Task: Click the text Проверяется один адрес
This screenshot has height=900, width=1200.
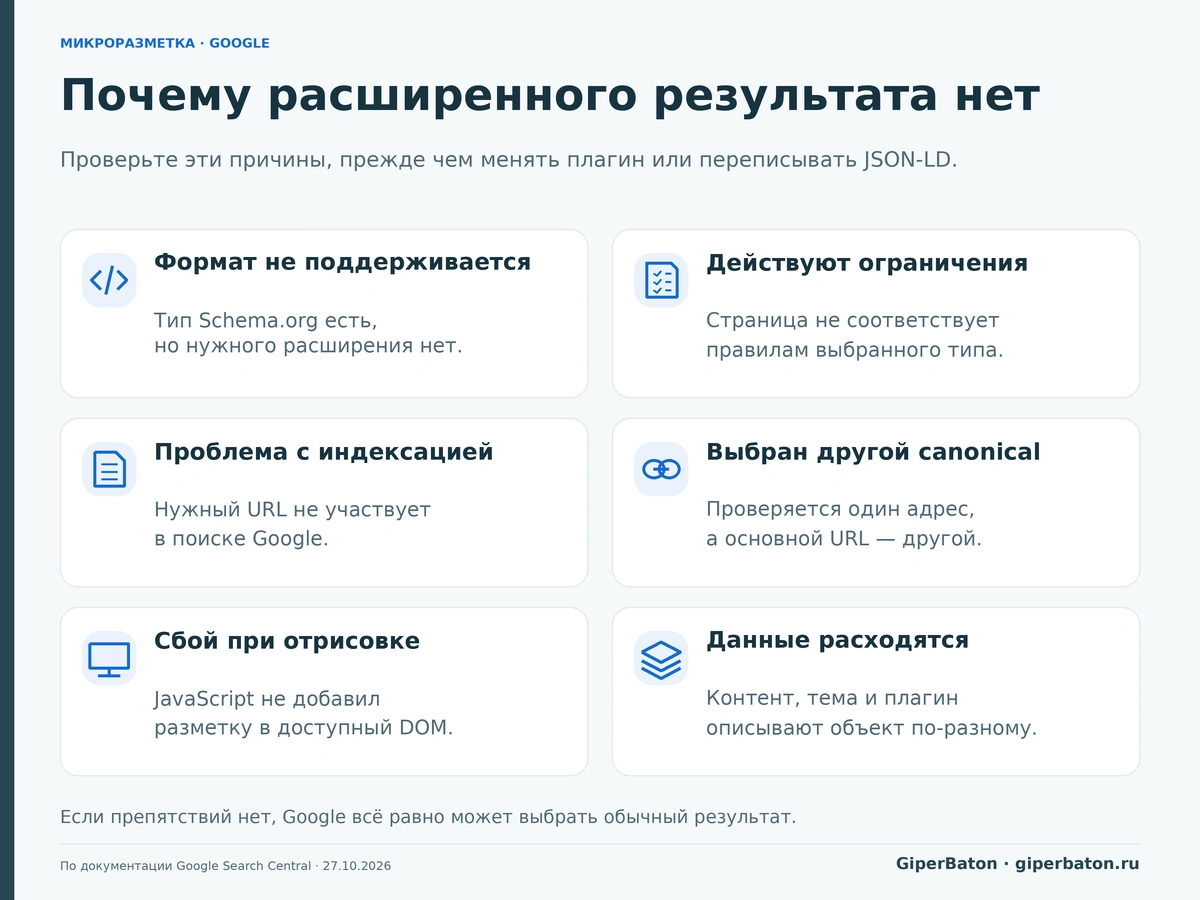Action: 840,510
